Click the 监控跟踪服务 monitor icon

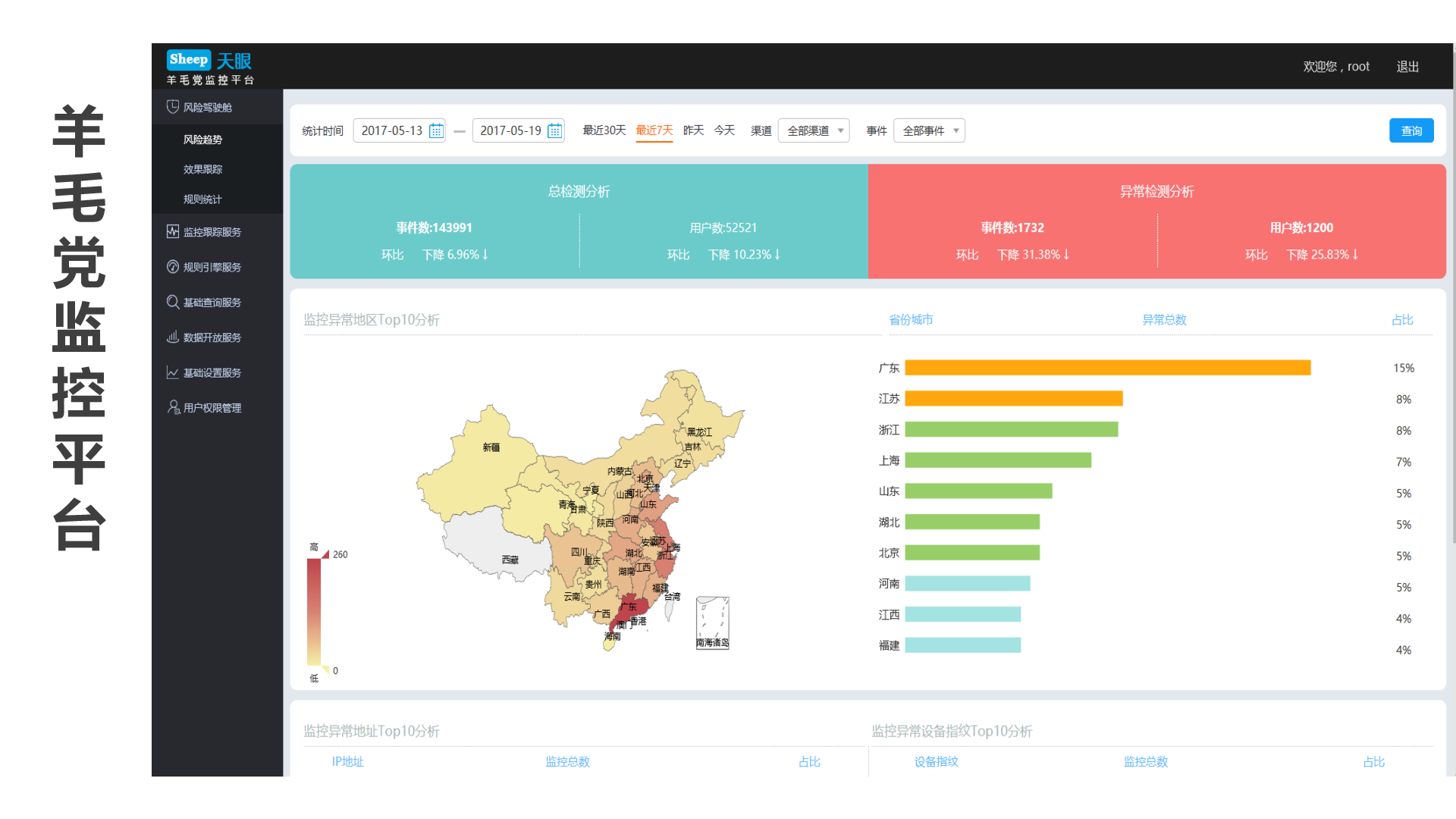(173, 231)
